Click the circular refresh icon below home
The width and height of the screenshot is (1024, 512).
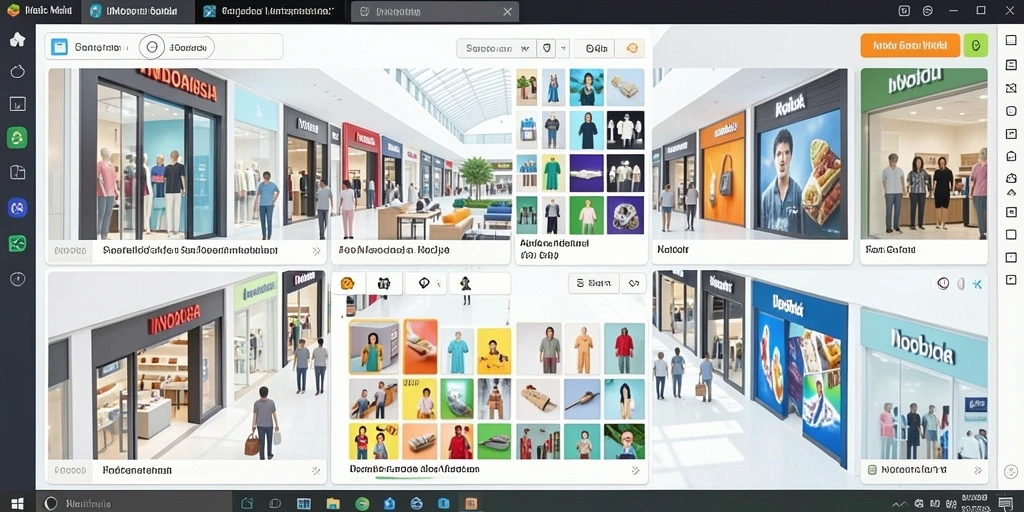click(x=18, y=71)
